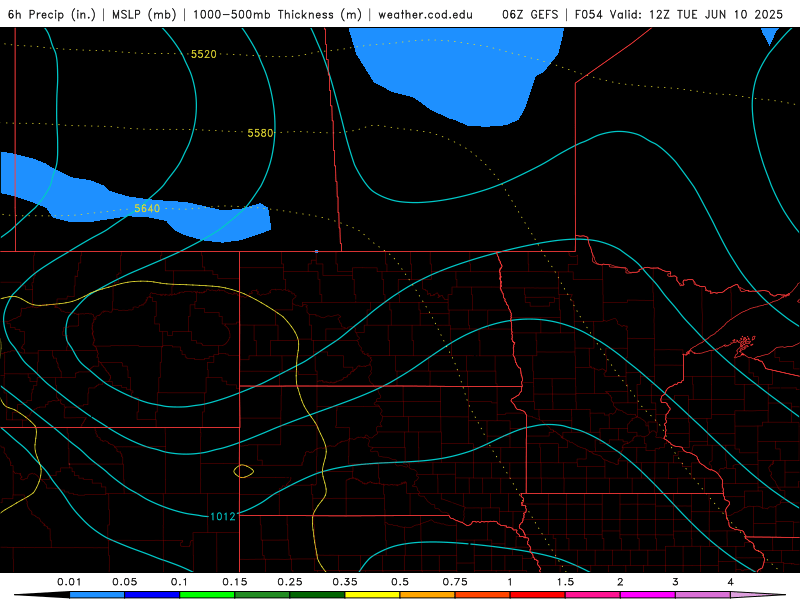Screen dimensions: 800x600
Task: Click the dark orange 0.75 legend swatch
Action: (483, 595)
